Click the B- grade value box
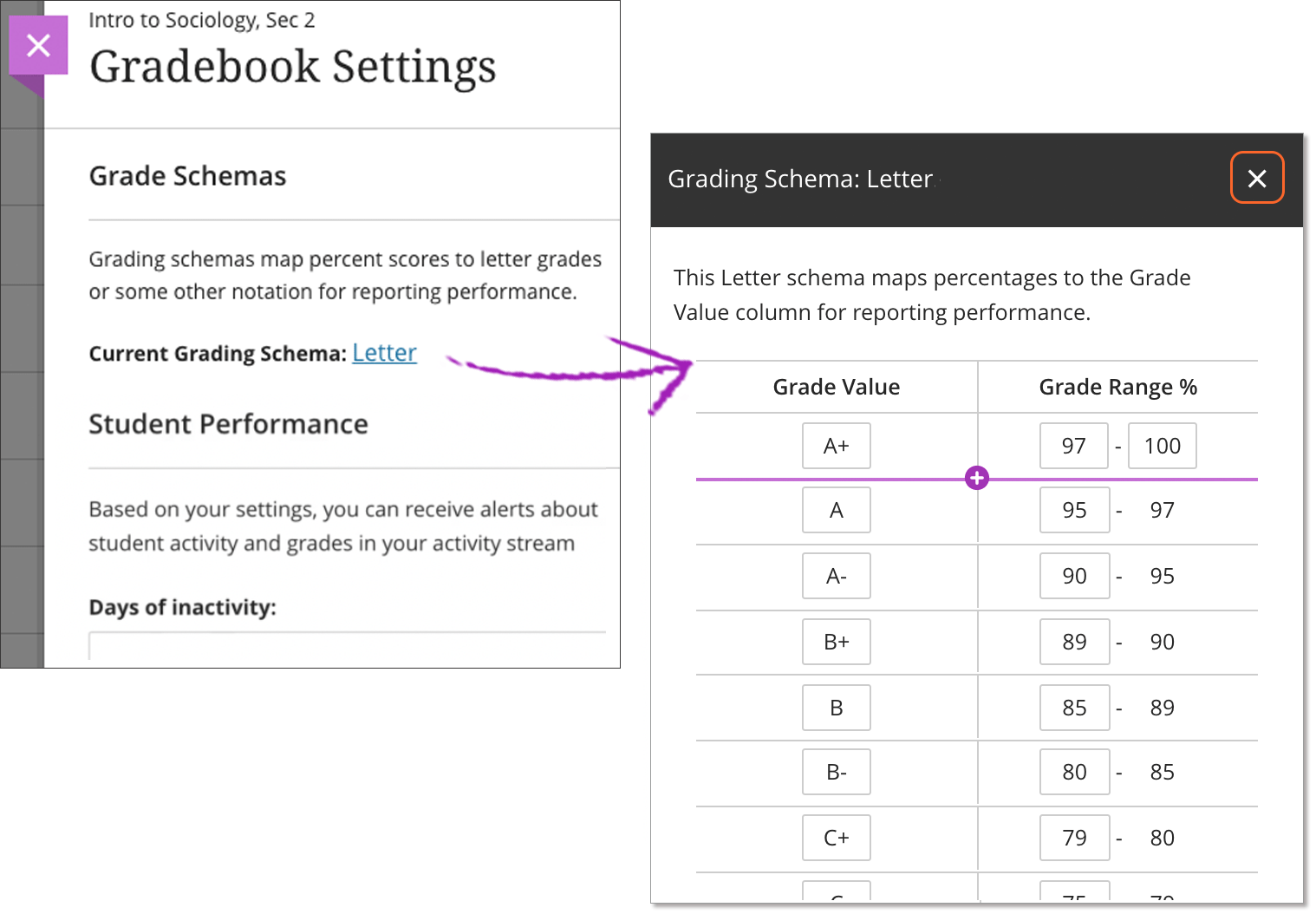 coord(836,772)
